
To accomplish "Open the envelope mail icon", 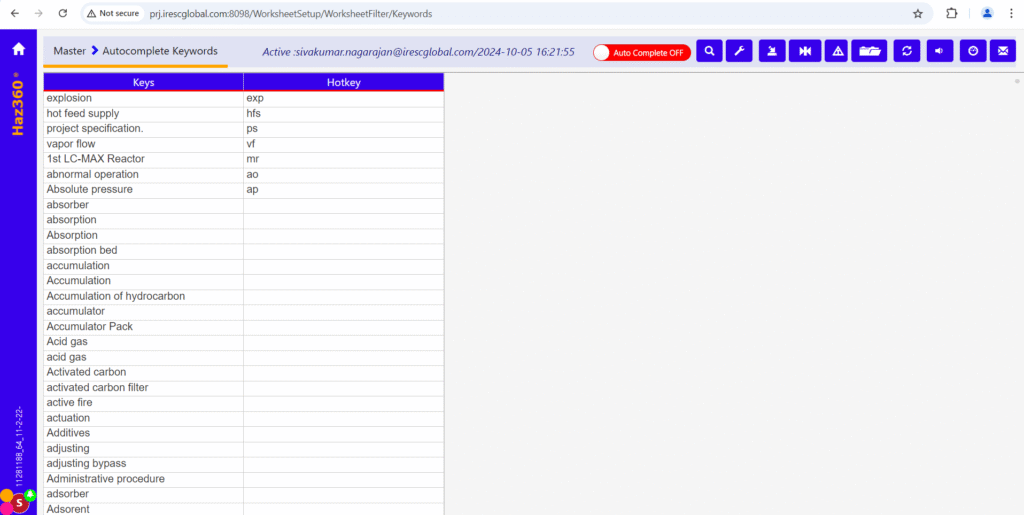I will click(x=1002, y=51).
